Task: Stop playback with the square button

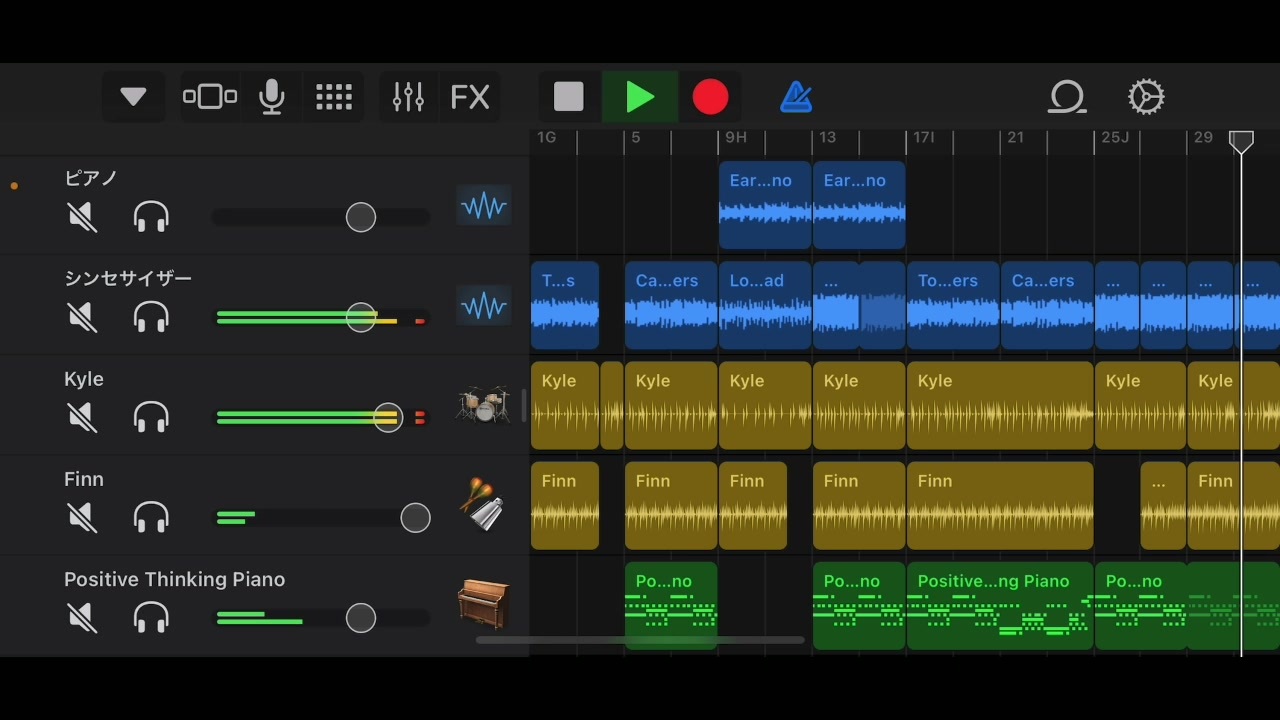Action: [x=569, y=97]
